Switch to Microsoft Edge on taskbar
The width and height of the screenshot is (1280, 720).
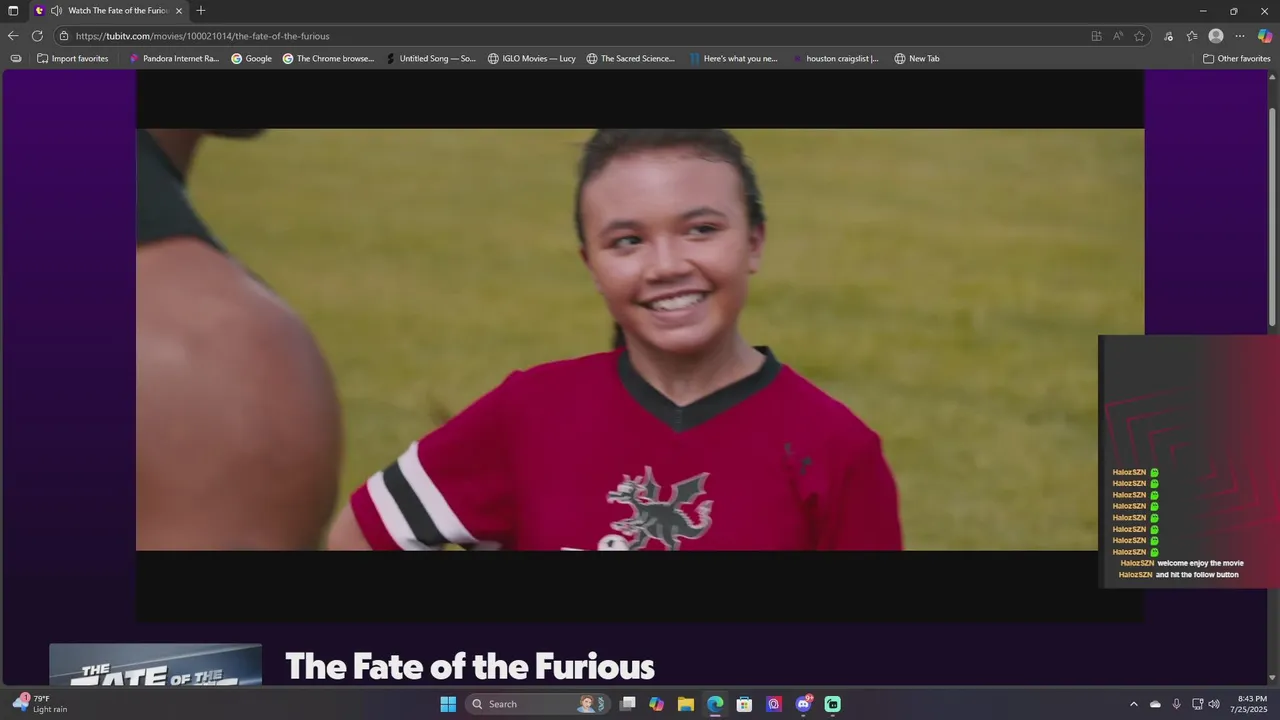pos(715,704)
